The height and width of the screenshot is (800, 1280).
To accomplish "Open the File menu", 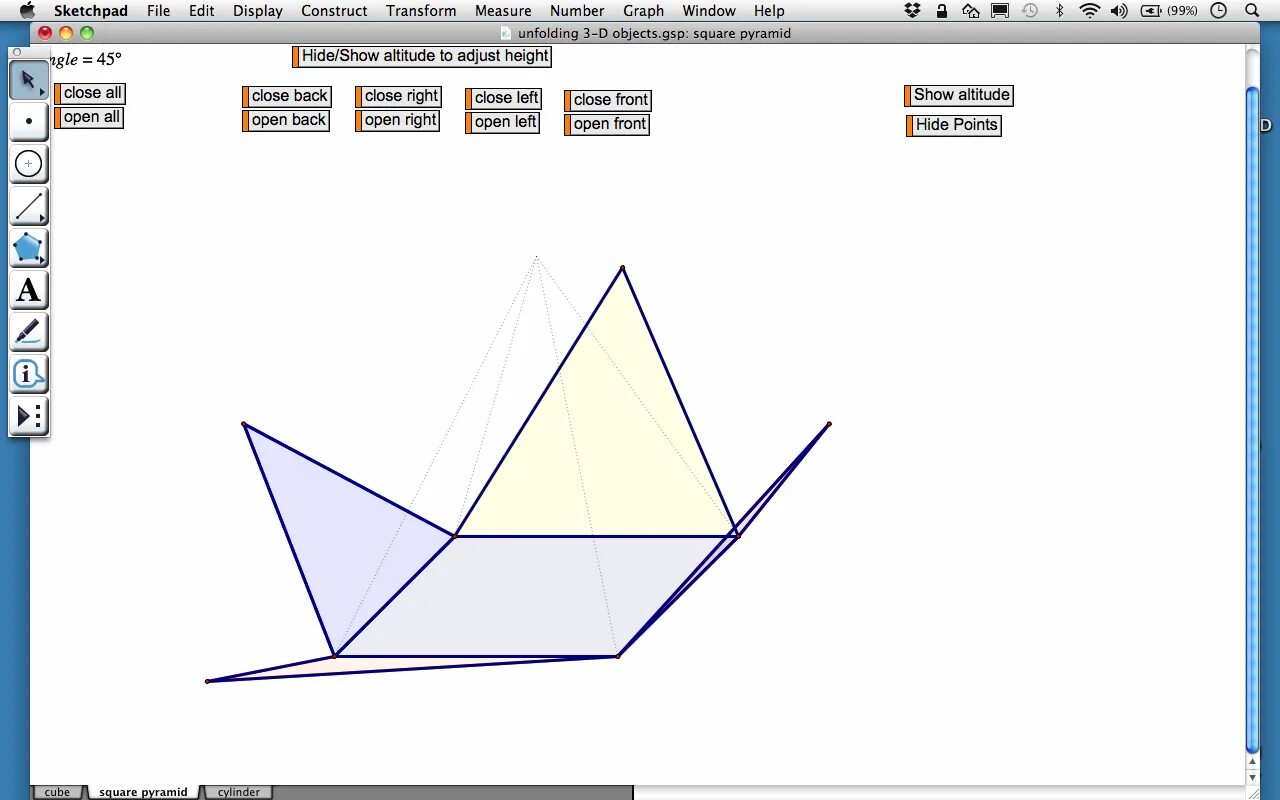I will (x=158, y=11).
